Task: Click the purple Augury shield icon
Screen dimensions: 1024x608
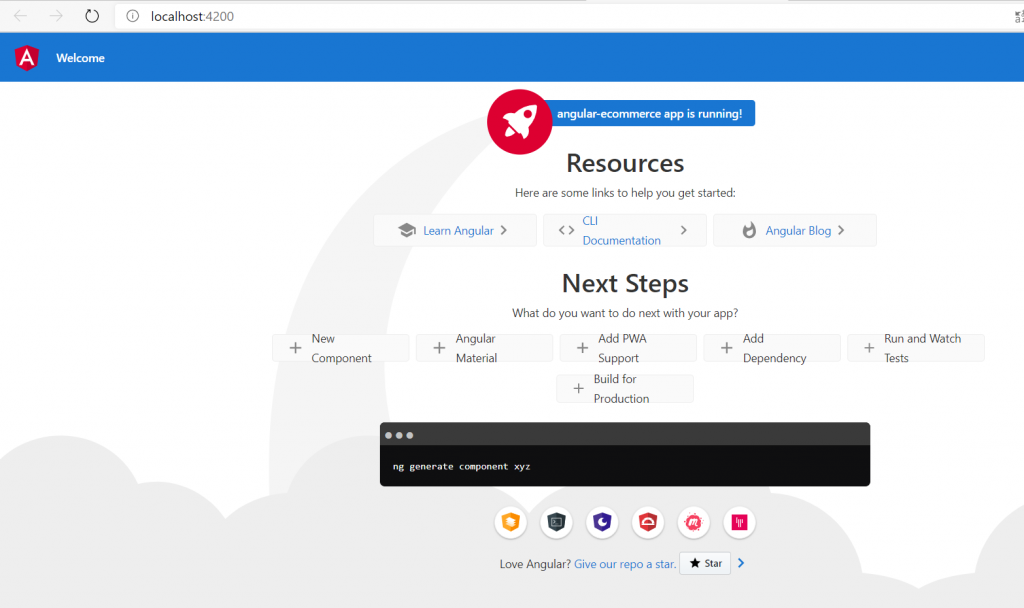Action: point(602,522)
